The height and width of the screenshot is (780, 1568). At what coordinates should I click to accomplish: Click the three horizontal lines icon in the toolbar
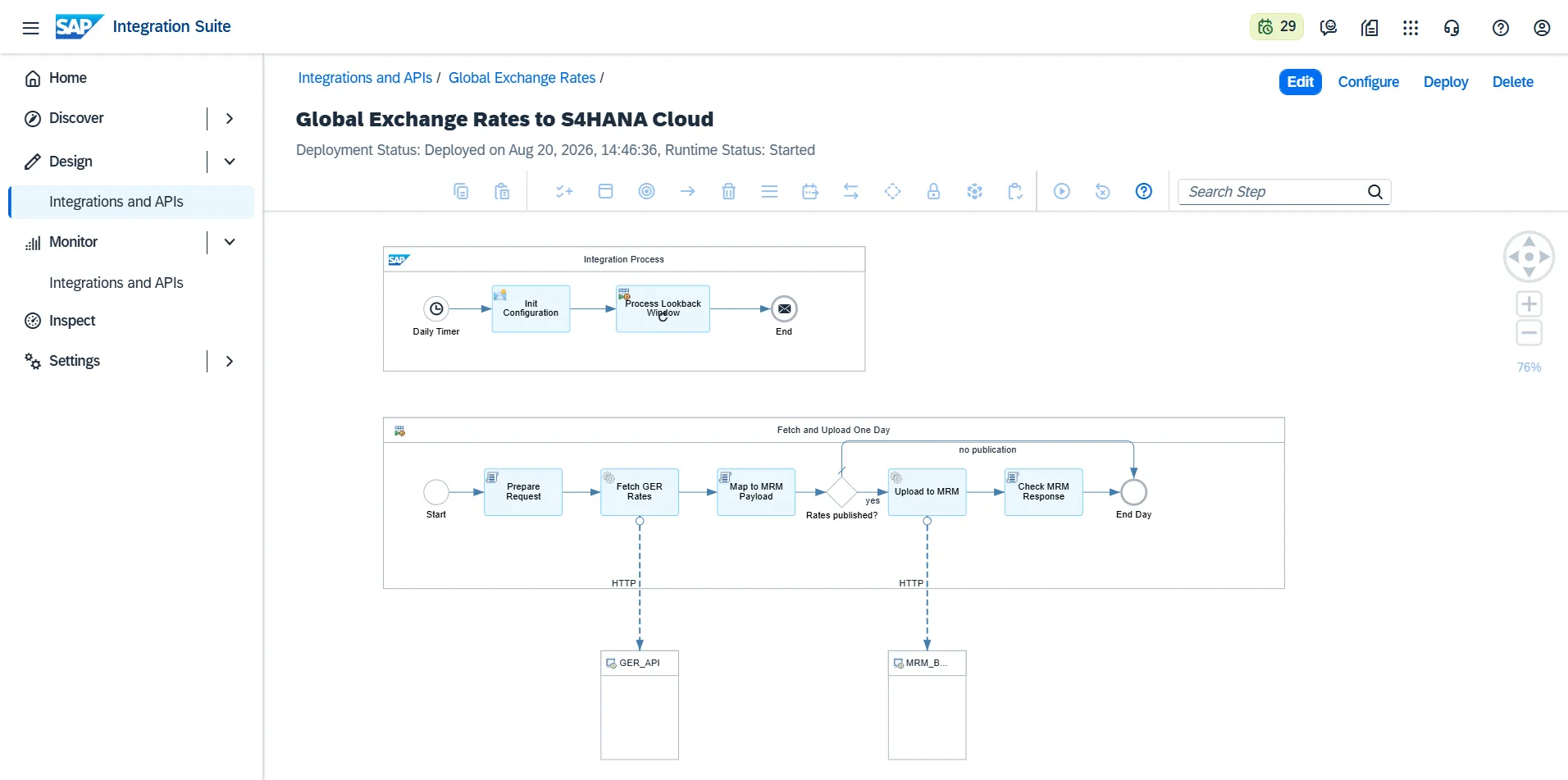coord(769,191)
